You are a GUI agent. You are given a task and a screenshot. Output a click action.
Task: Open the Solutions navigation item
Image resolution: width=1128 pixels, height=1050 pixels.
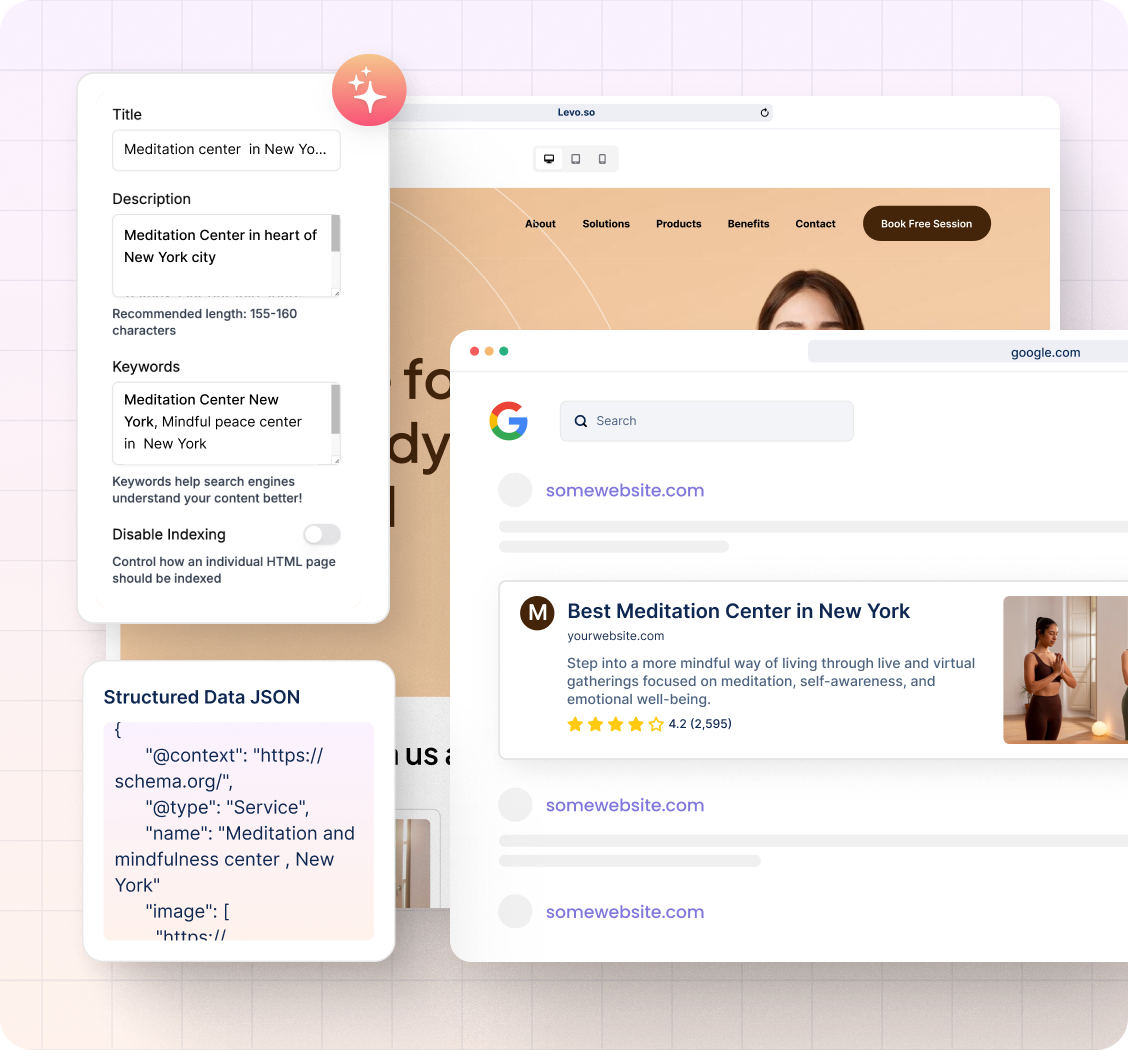click(606, 224)
